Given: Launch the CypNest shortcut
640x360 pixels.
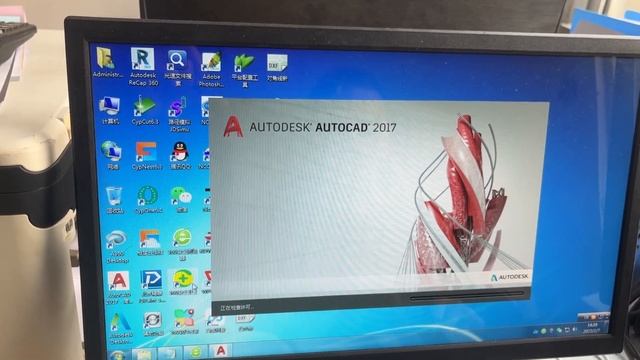Looking at the screenshot, I should pyautogui.click(x=147, y=156).
